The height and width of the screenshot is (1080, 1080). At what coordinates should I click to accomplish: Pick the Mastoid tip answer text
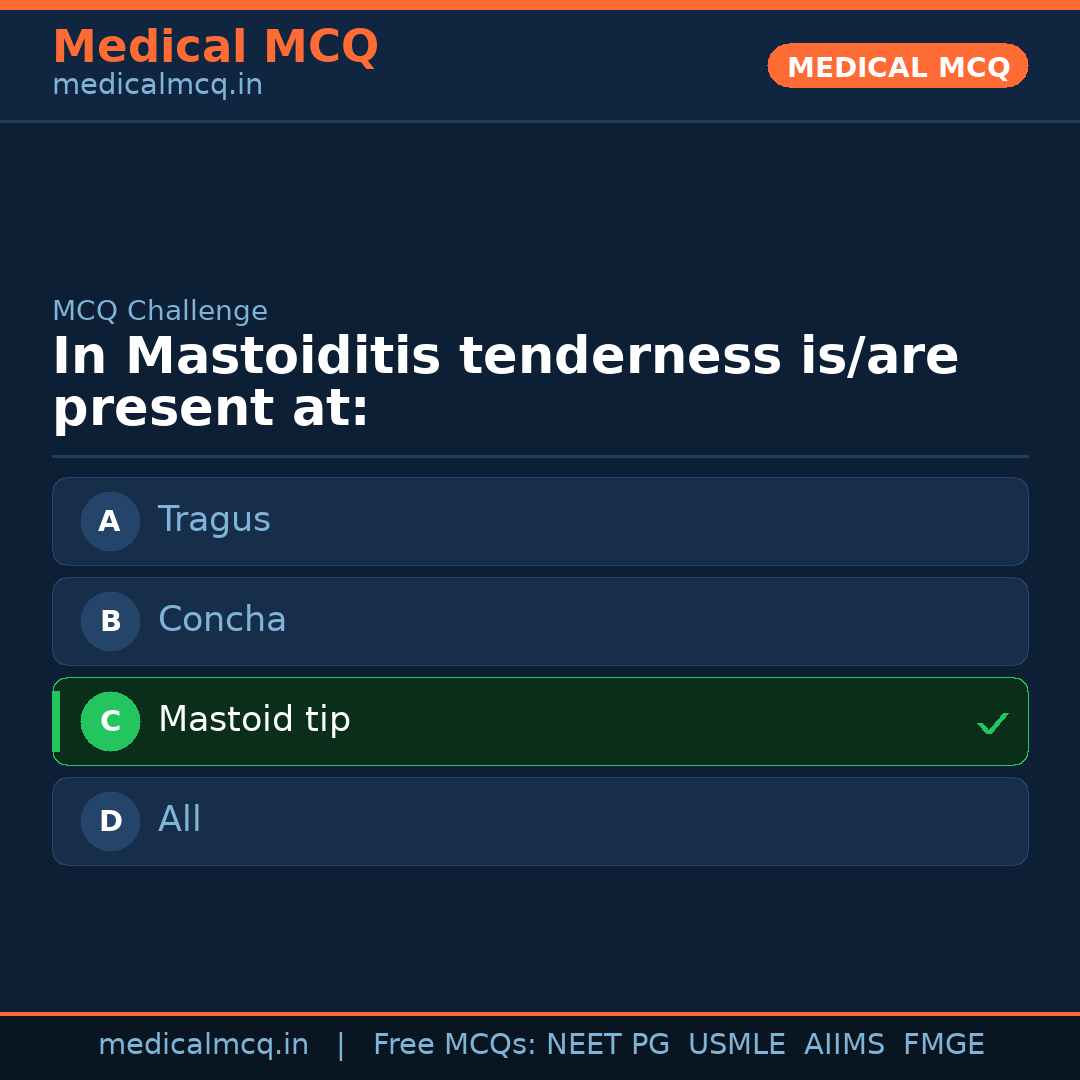(x=254, y=720)
